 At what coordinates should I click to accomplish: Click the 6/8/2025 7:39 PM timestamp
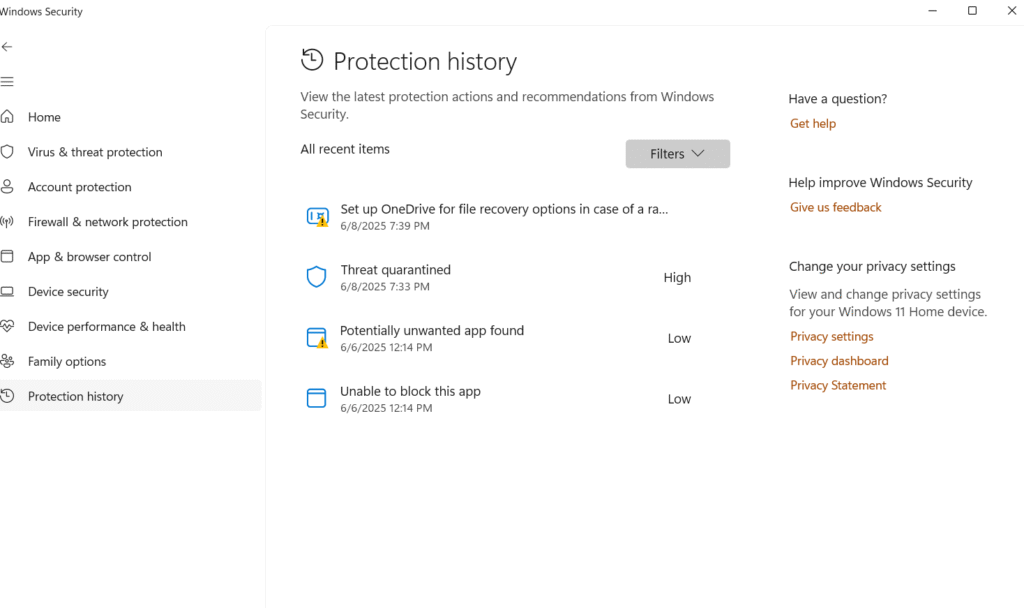pyautogui.click(x=385, y=226)
